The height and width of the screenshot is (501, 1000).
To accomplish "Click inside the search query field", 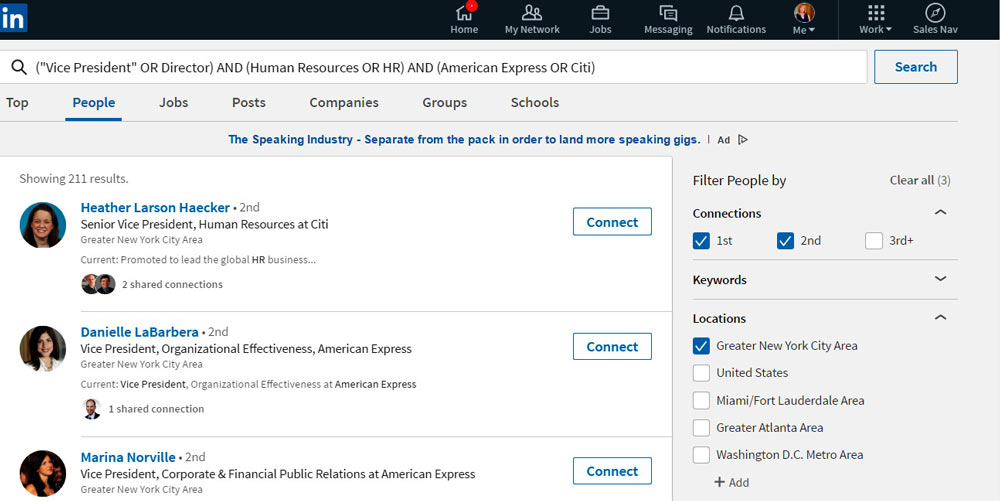I will (x=440, y=67).
